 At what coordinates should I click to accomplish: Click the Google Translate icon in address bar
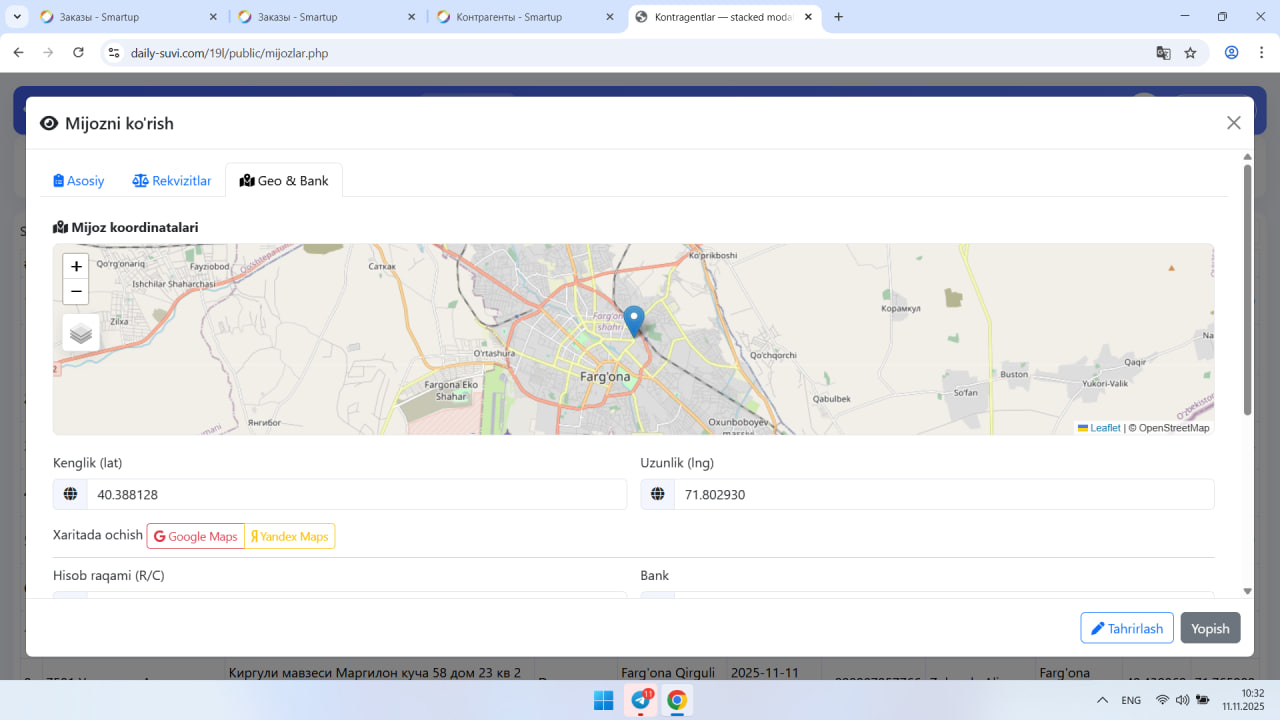pyautogui.click(x=1163, y=53)
